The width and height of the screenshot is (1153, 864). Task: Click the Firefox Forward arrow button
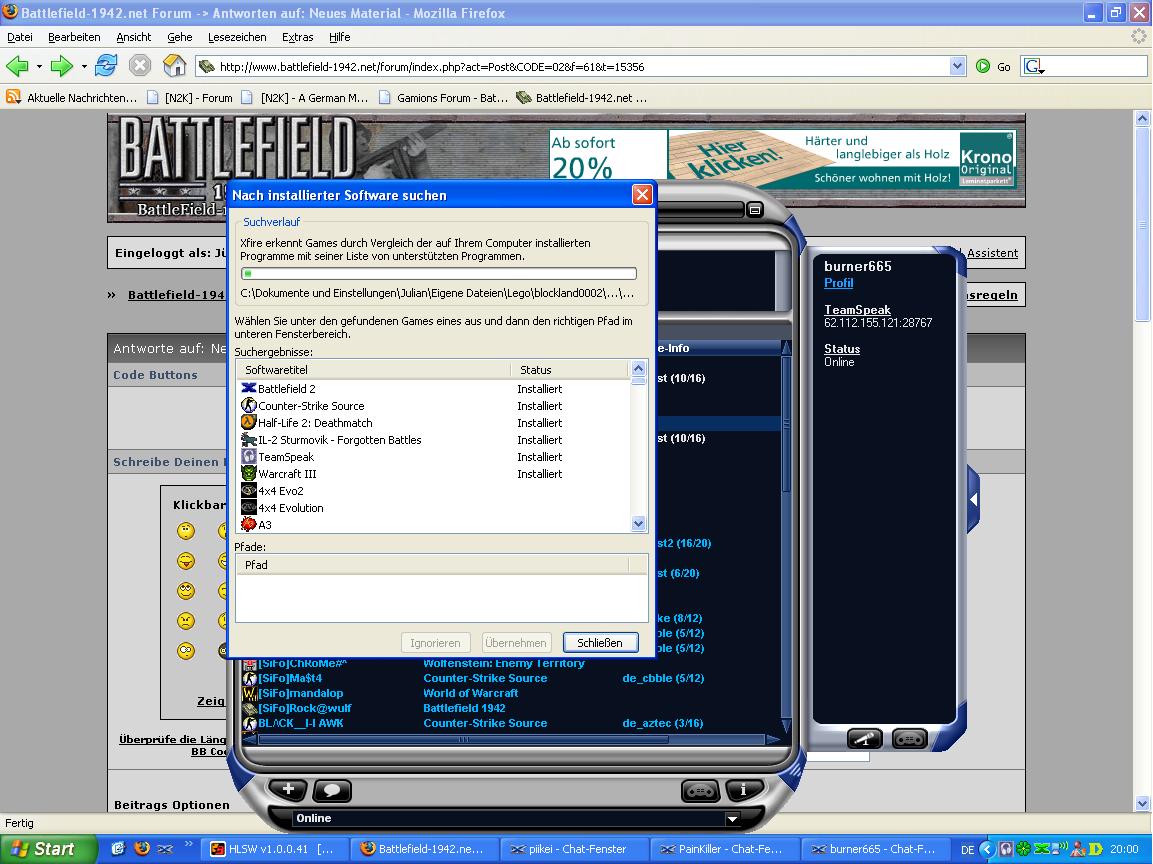(x=62, y=66)
